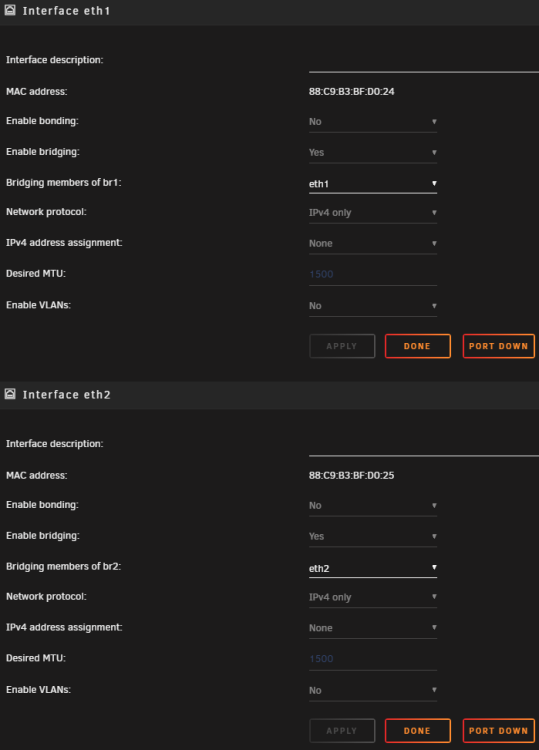539x750 pixels.
Task: Open eth2 Enable bridging dropdown
Action: 373,536
